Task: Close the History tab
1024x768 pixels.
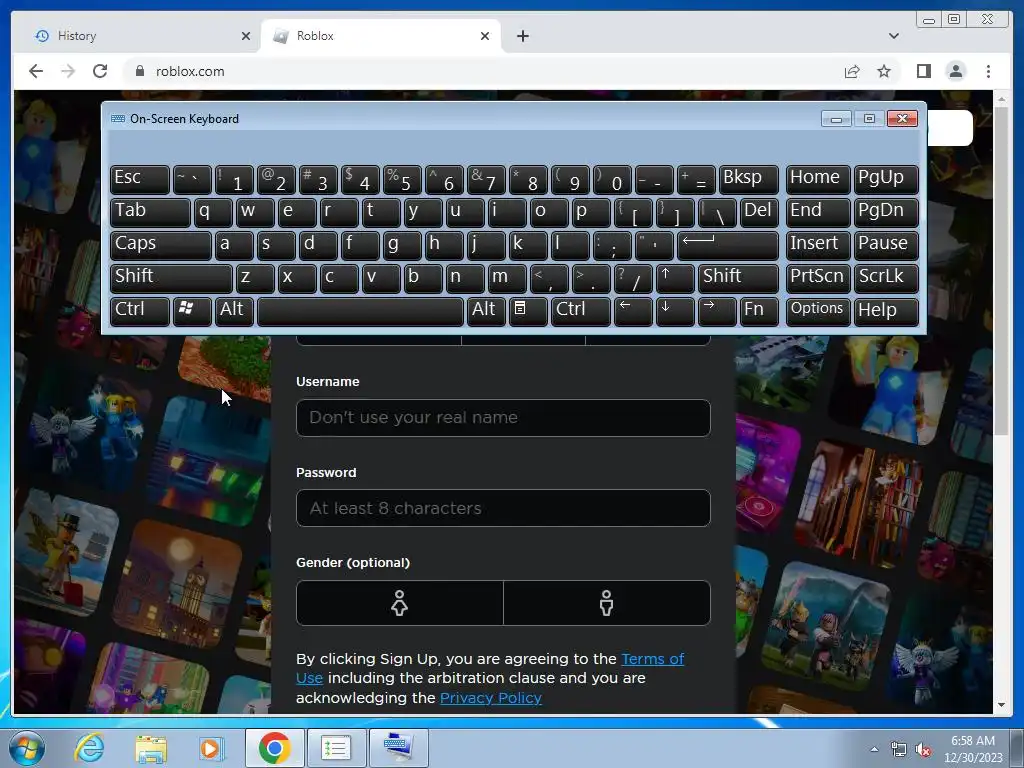Action: [x=246, y=36]
